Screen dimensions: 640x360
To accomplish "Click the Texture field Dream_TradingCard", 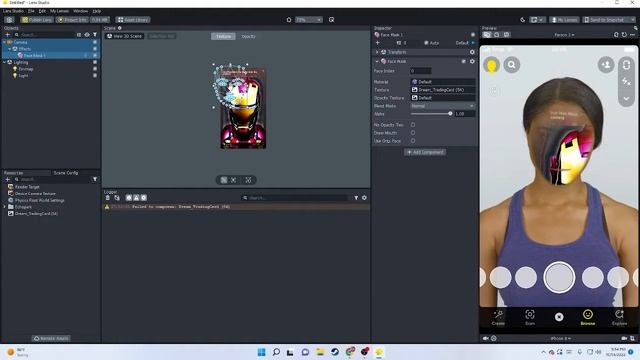I will pyautogui.click(x=442, y=90).
